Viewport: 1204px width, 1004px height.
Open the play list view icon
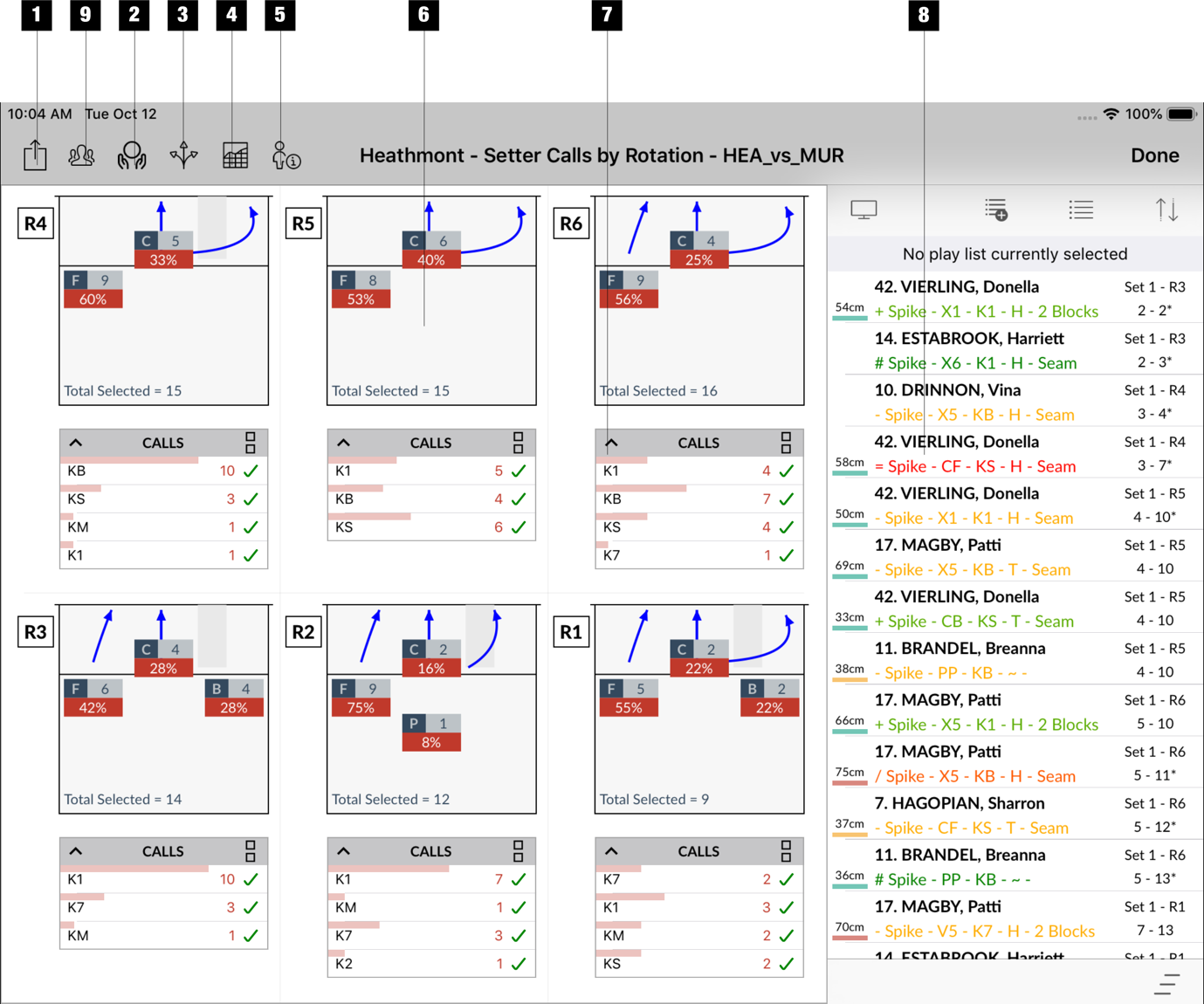coord(1081,210)
